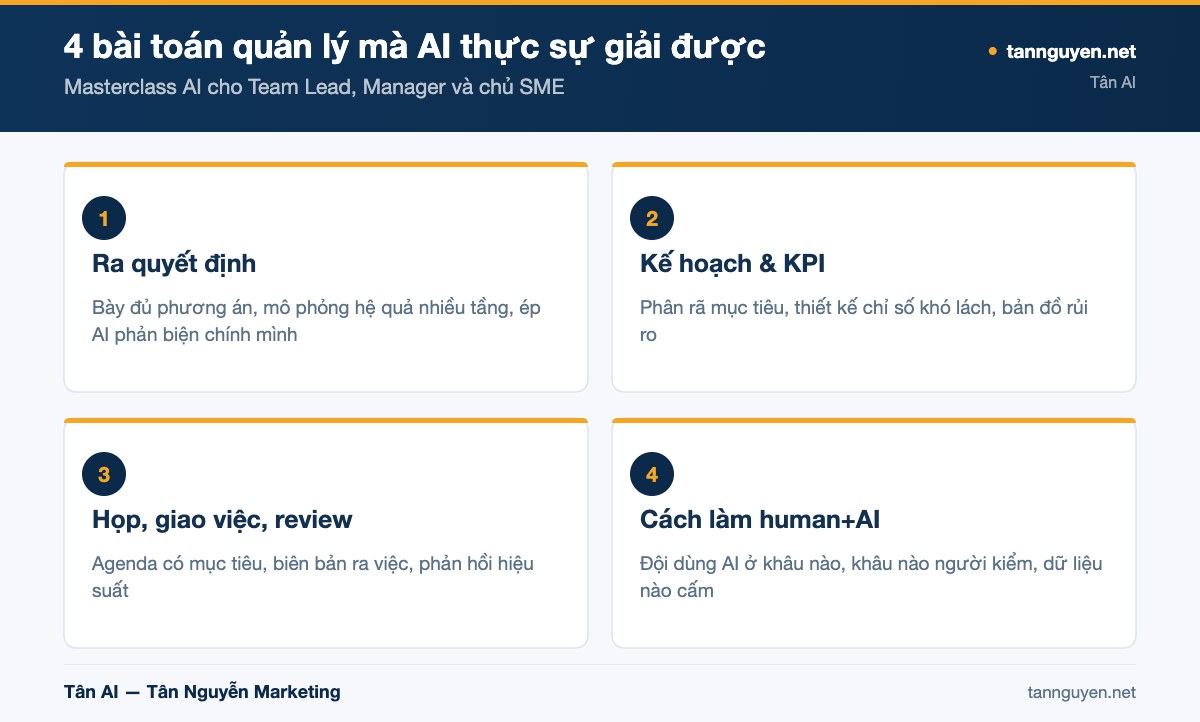Screen dimensions: 1200x722
Task: Click description starting "Bày đủ phương án"
Action: click(316, 321)
